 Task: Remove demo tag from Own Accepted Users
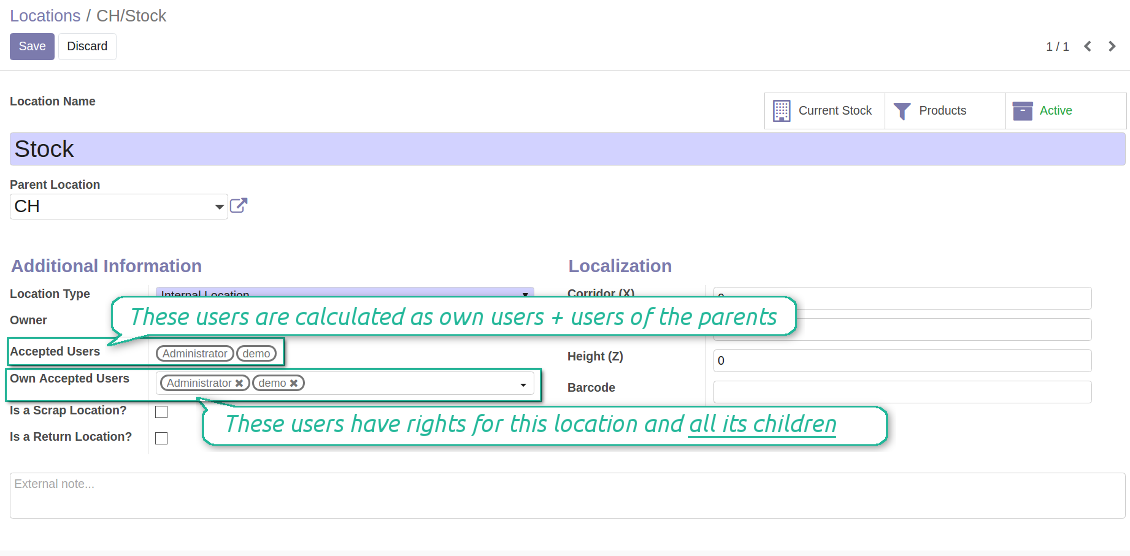point(294,384)
